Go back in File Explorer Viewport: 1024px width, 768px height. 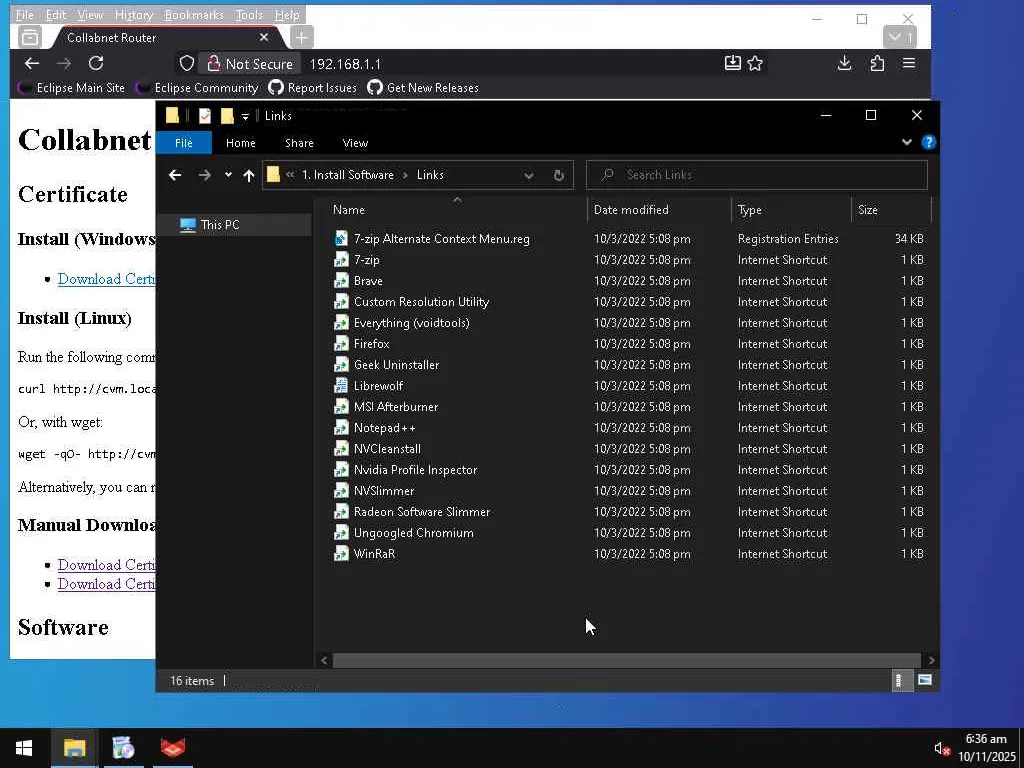pyautogui.click(x=175, y=175)
